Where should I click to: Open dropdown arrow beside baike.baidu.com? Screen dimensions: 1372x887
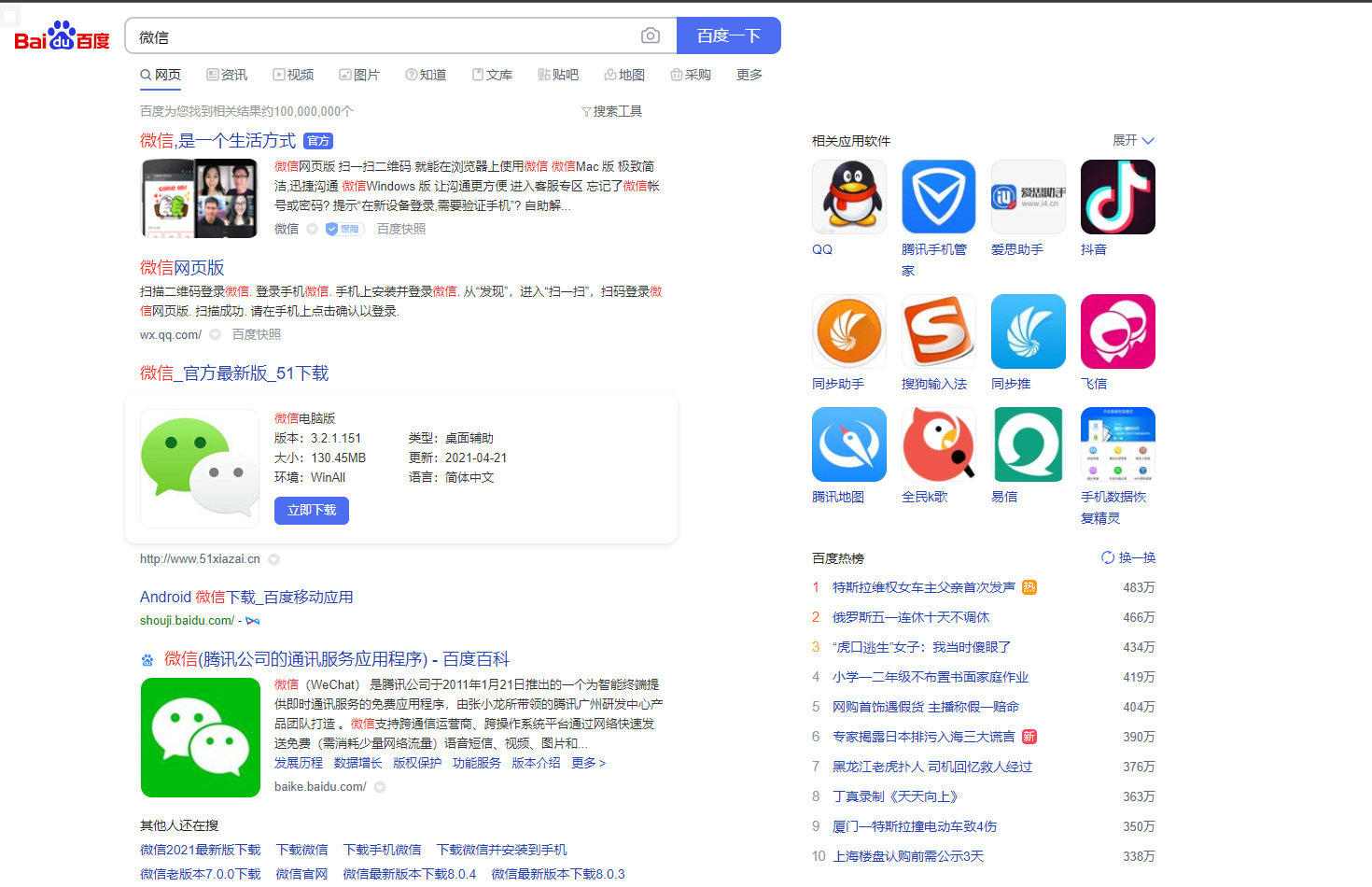tap(380, 787)
